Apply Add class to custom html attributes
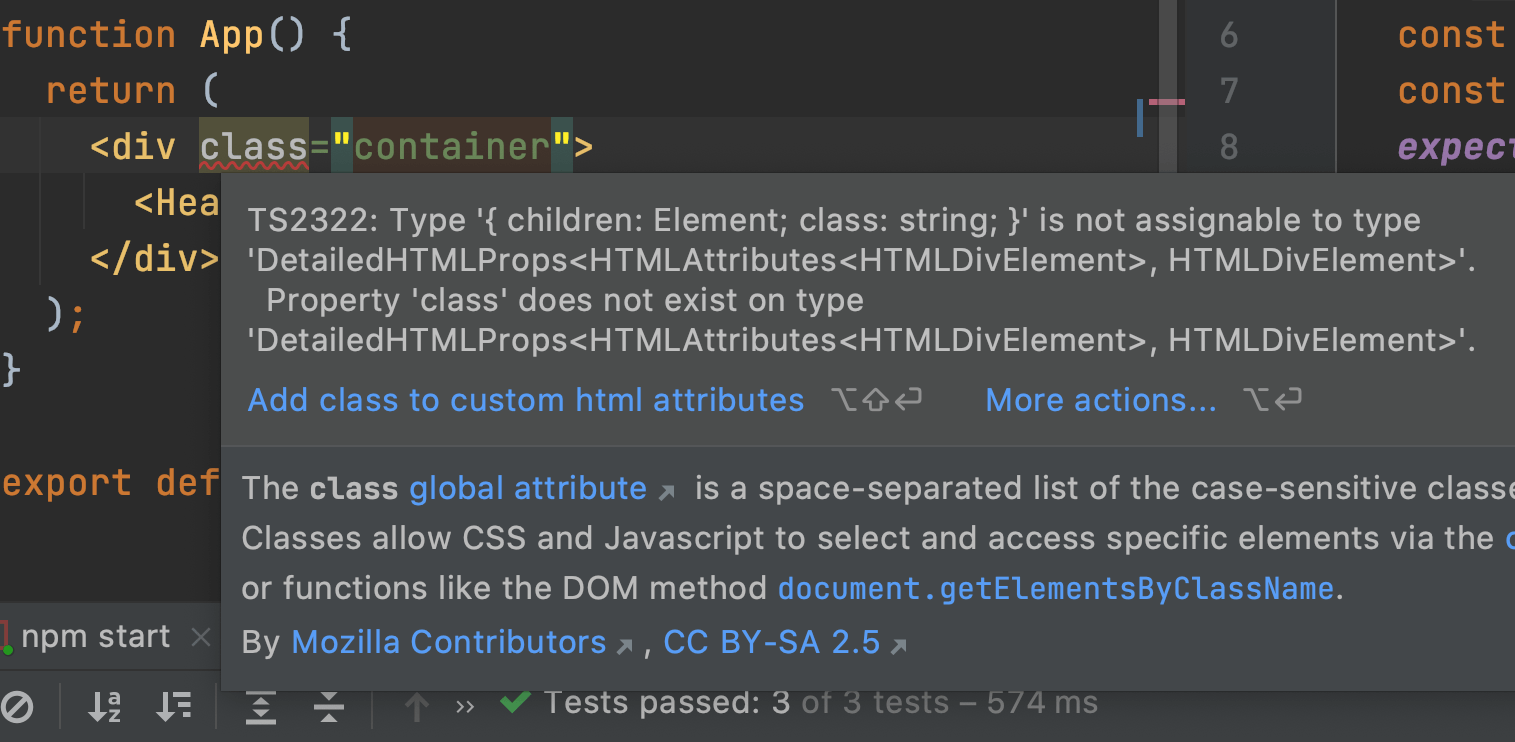The height and width of the screenshot is (742, 1515). [x=525, y=400]
